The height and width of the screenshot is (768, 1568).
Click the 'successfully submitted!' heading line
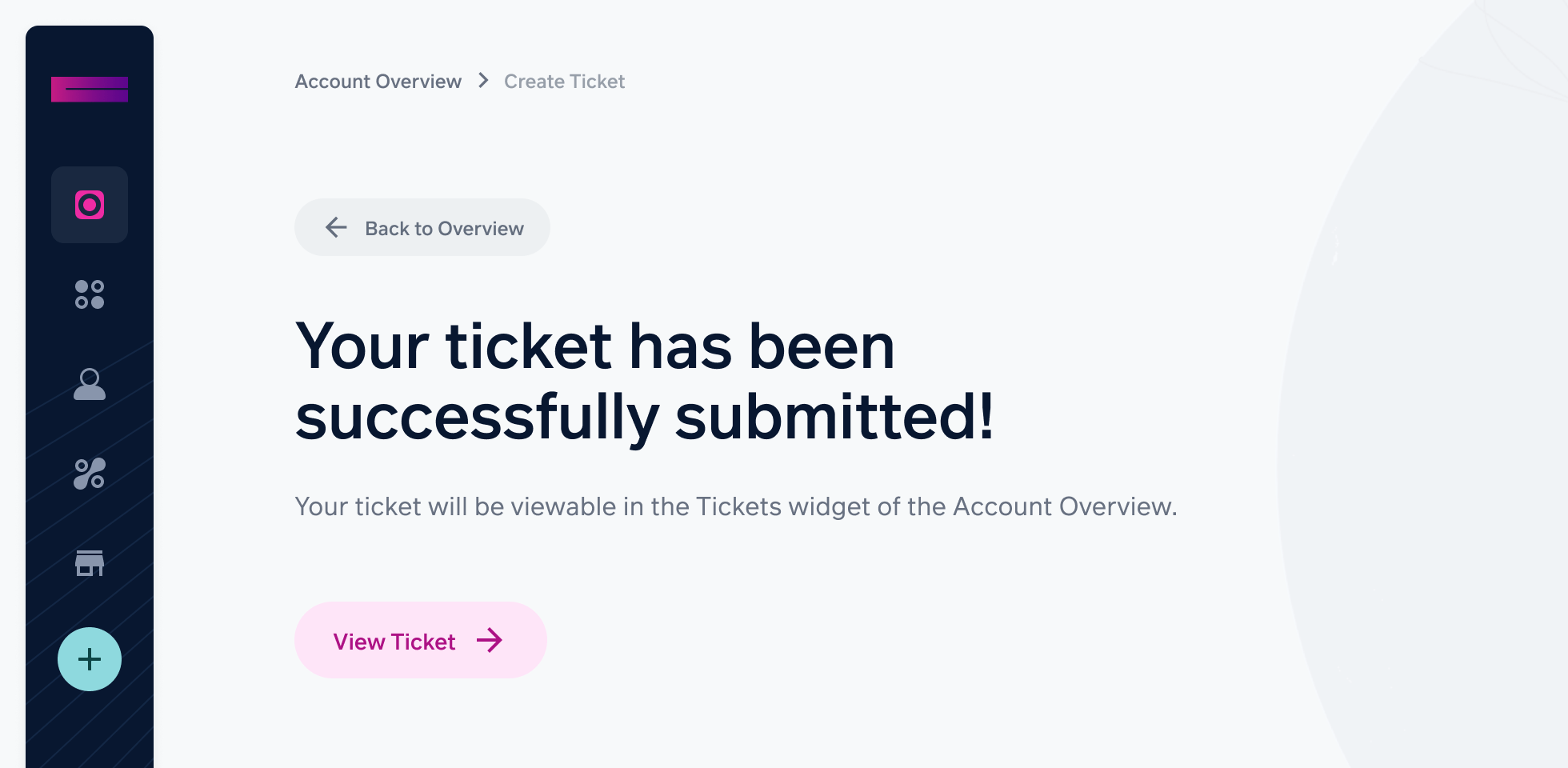point(645,417)
